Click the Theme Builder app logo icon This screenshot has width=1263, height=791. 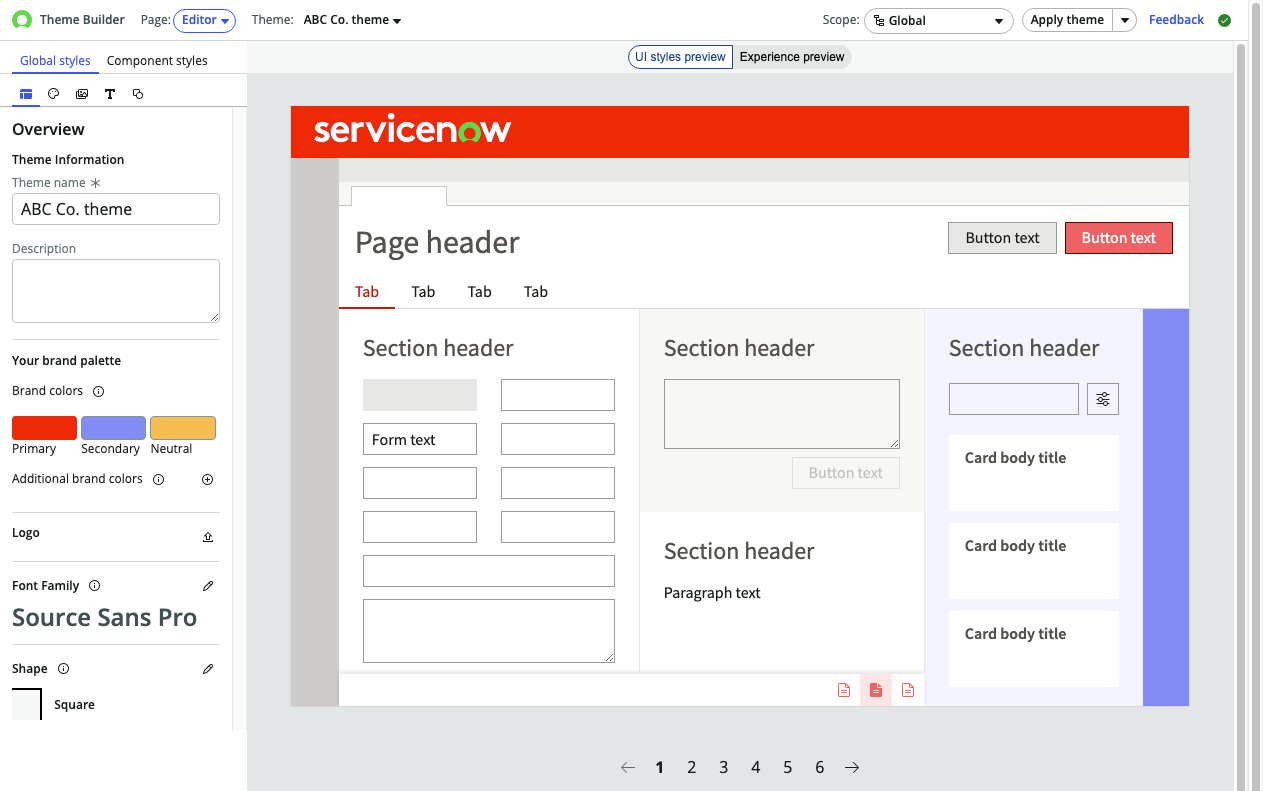pos(22,20)
